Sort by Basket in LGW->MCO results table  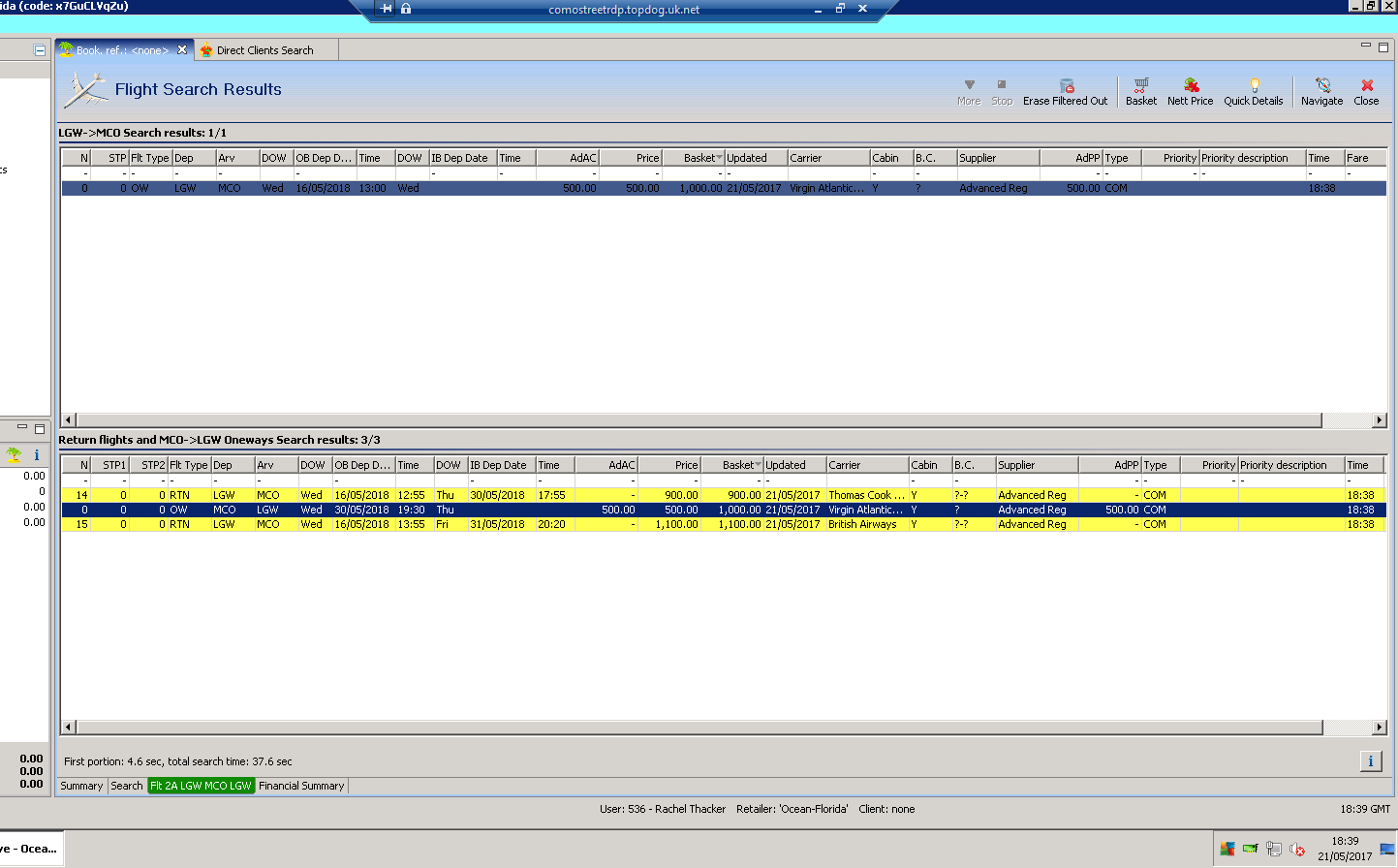[693, 158]
